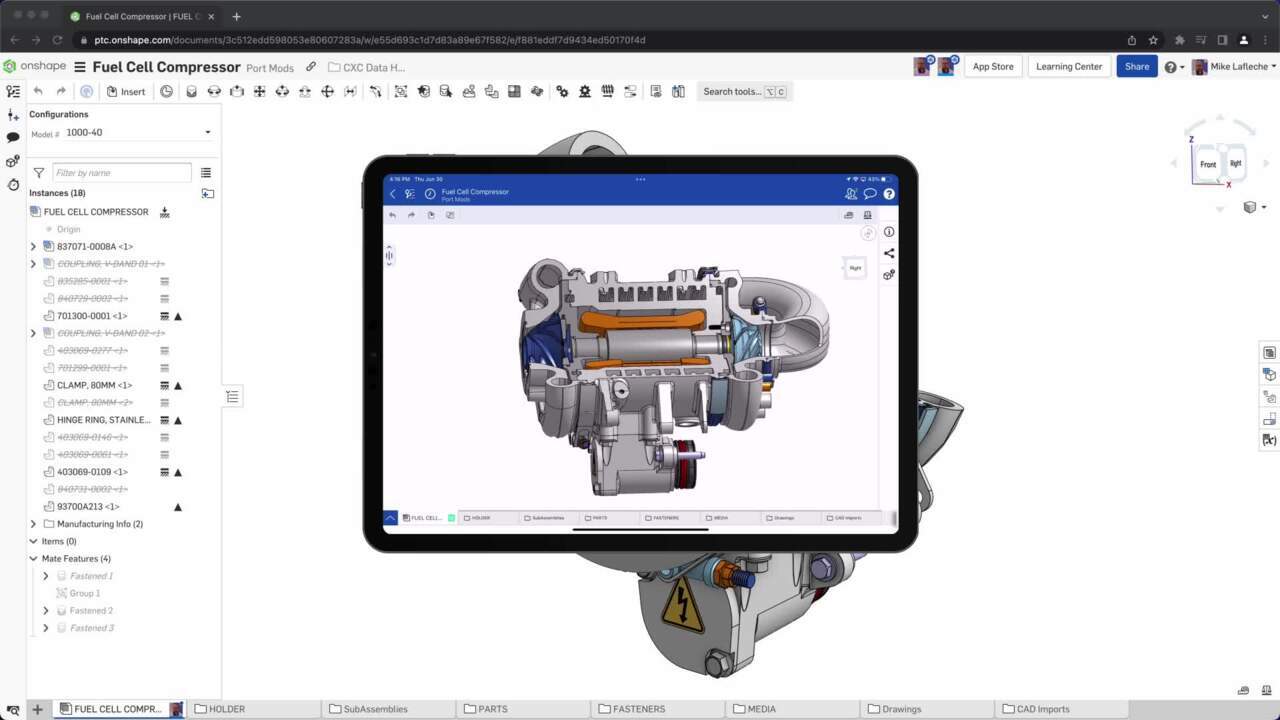This screenshot has width=1280, height=720.
Task: Click the back arrow in the iPad app
Action: (393, 194)
